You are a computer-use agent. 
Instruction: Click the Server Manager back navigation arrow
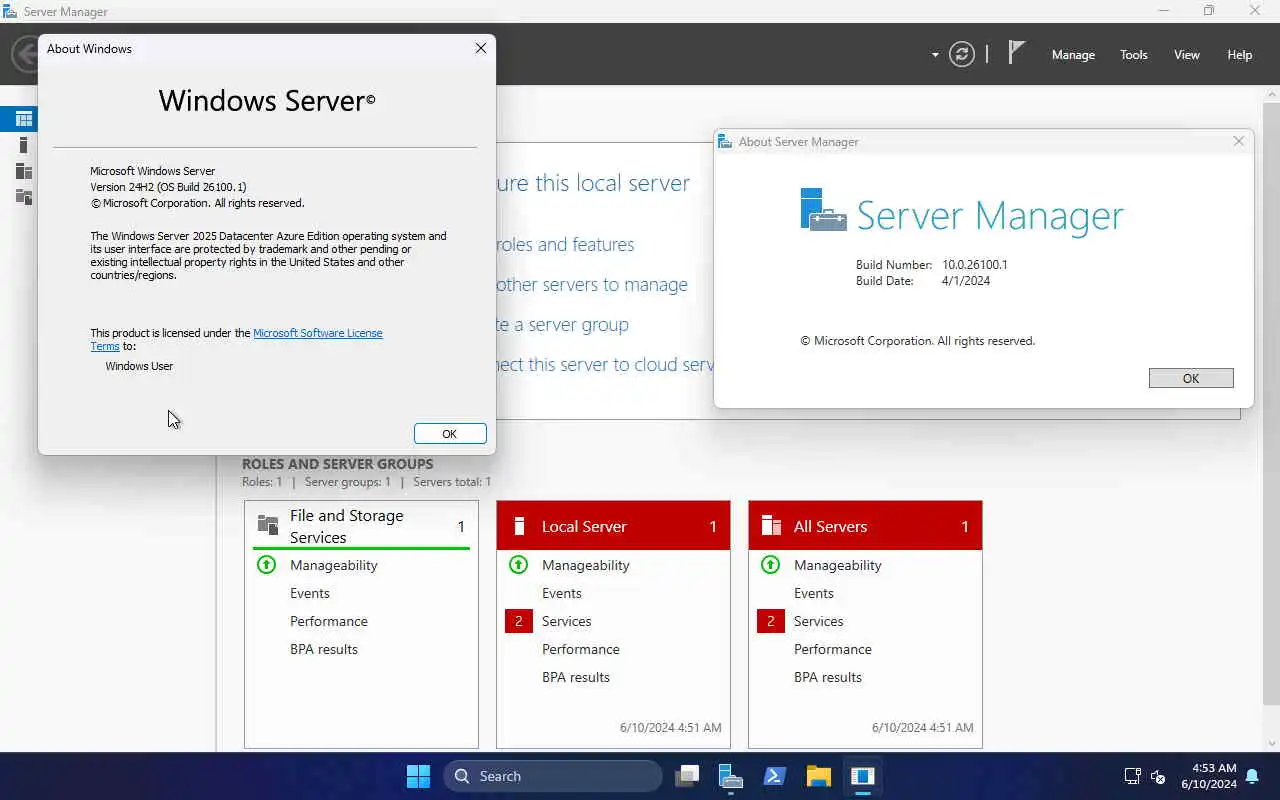(25, 54)
